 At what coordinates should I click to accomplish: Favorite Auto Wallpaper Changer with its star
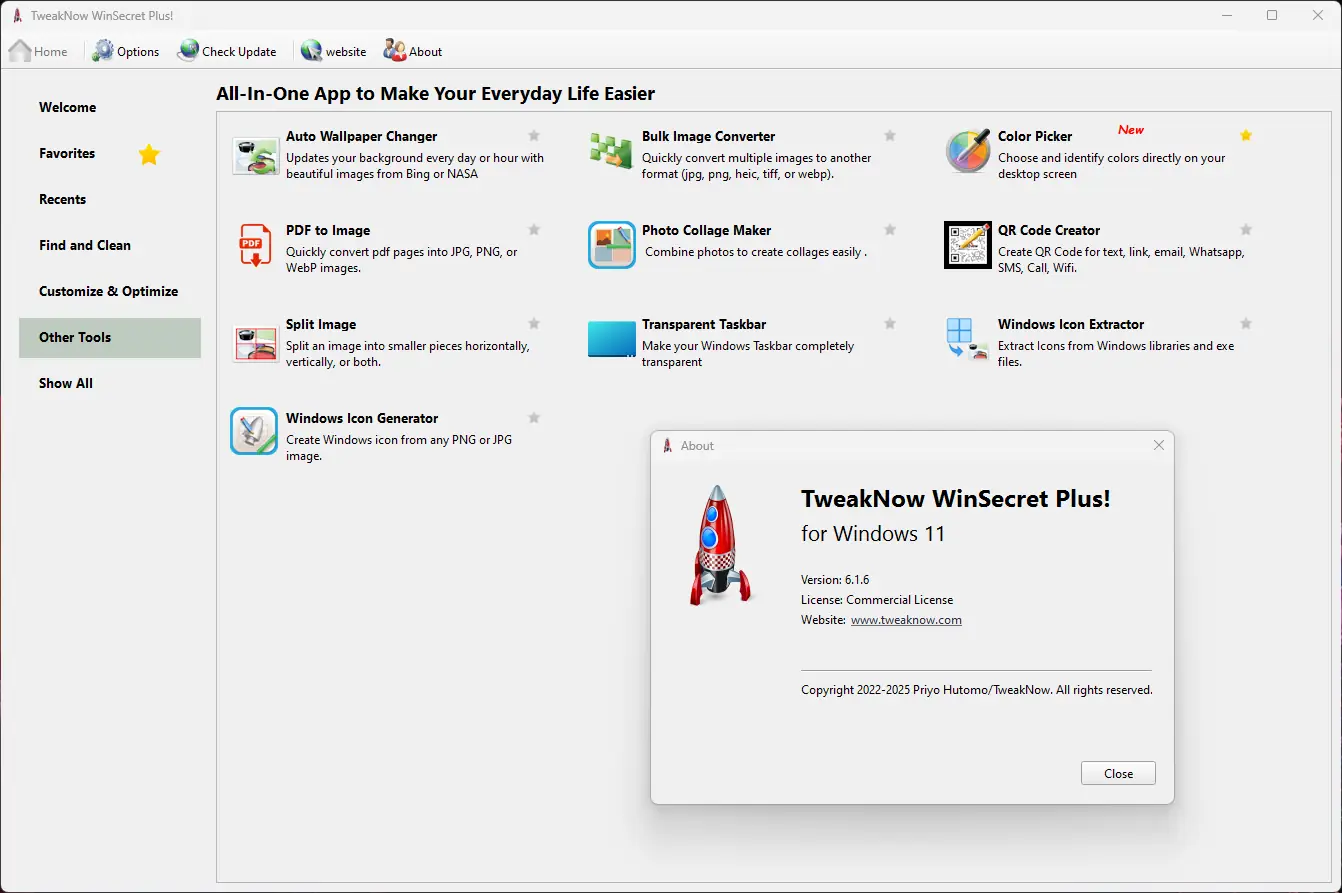click(534, 136)
